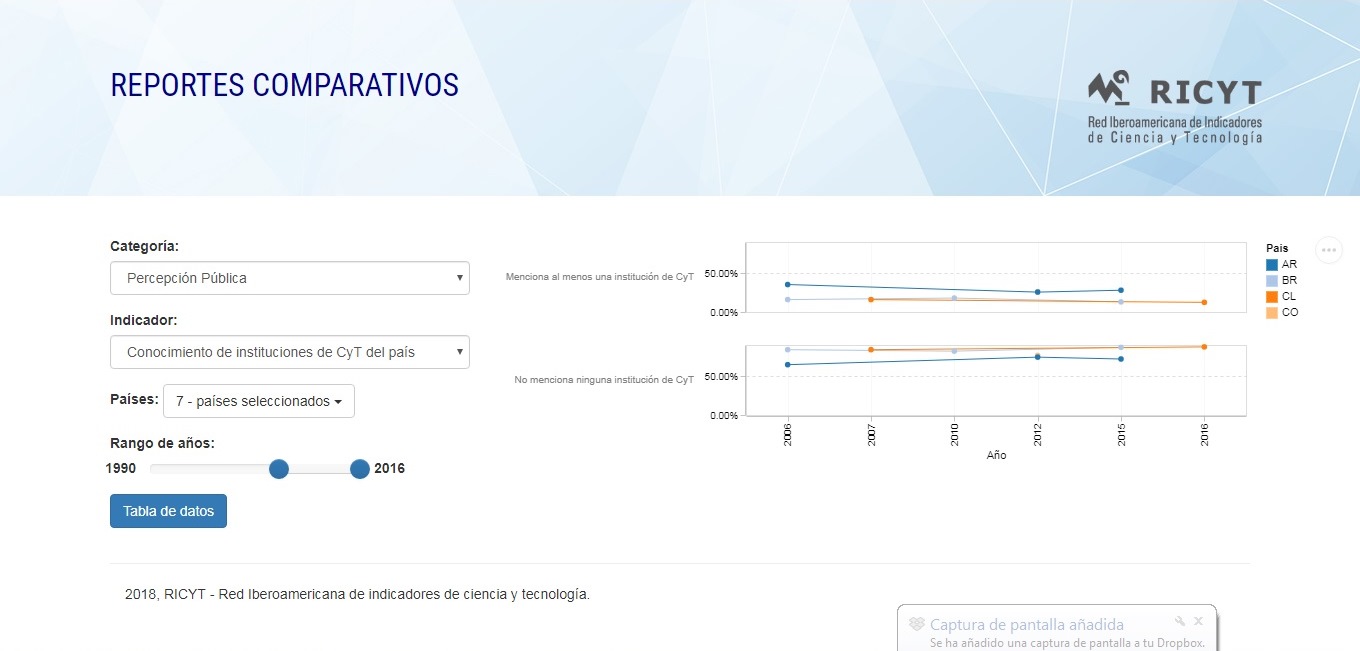This screenshot has width=1360, height=651.
Task: Open the chart actions ellipsis menu
Action: [1328, 250]
